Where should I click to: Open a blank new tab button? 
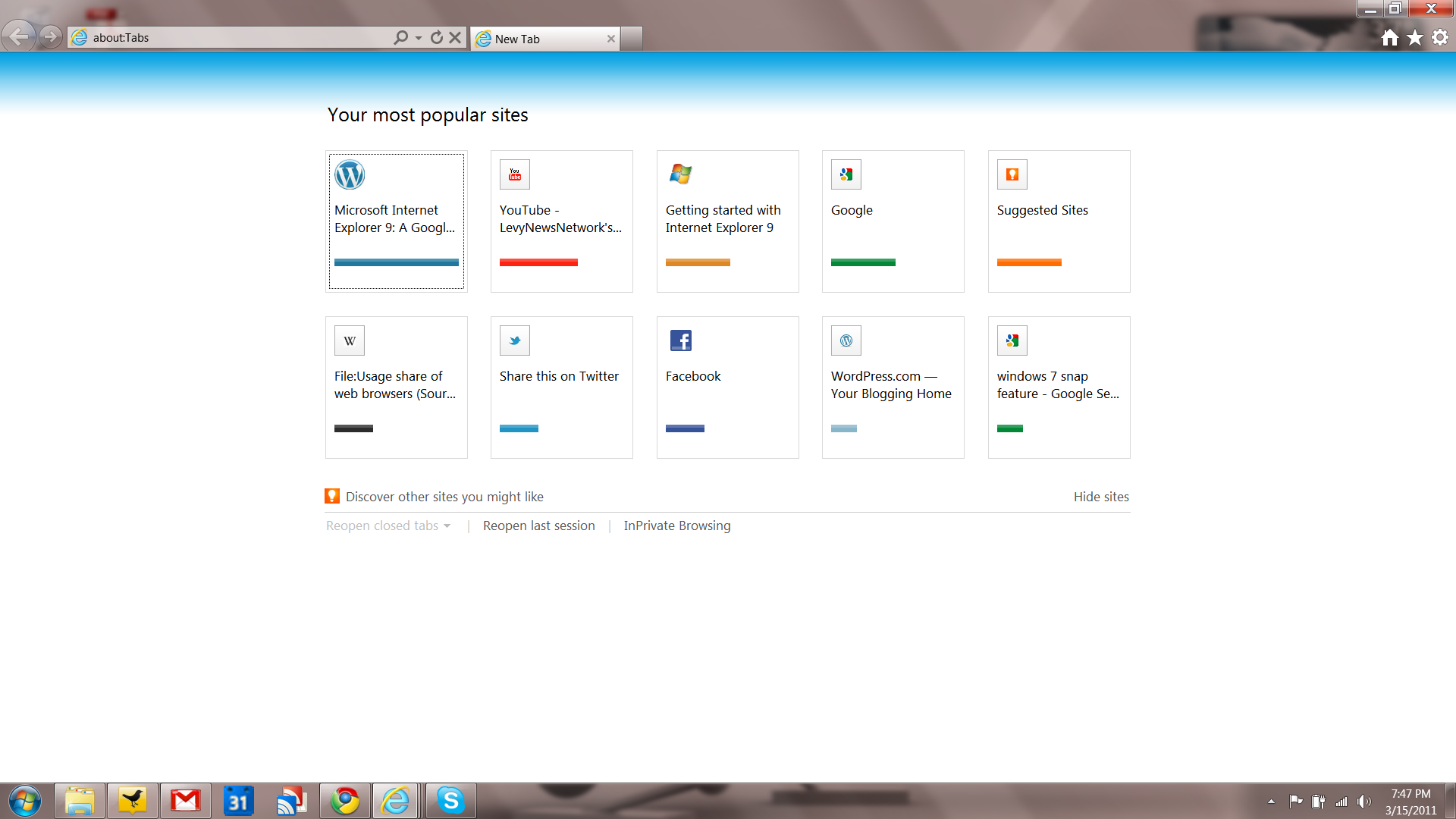coord(632,39)
